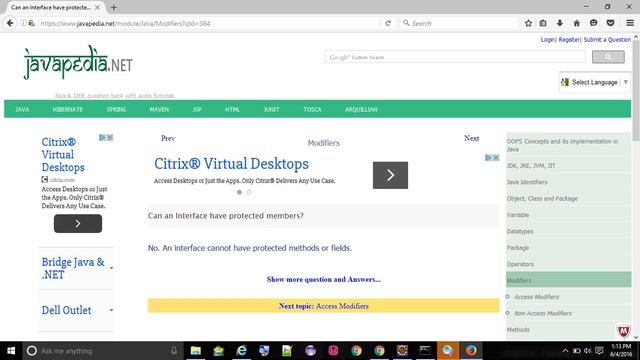Reload the page with the refresh icon
Viewport: 640px width, 360px height.
(388, 23)
